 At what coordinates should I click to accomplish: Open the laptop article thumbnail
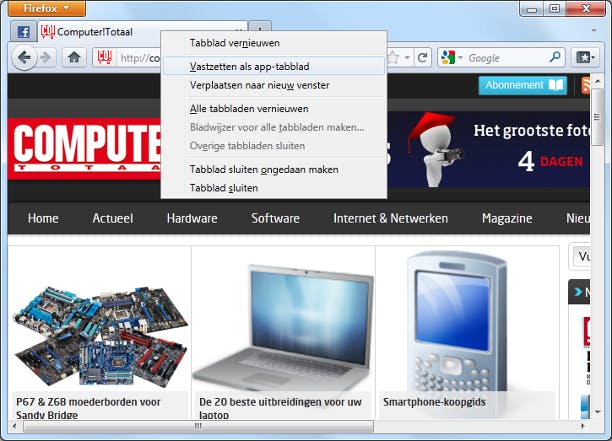pyautogui.click(x=283, y=328)
